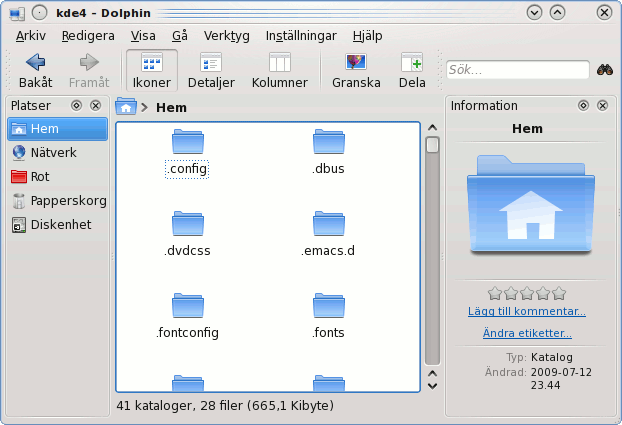Viewport: 622px width, 425px height.
Task: Undock the Platser panel with float button
Action: click(x=76, y=105)
